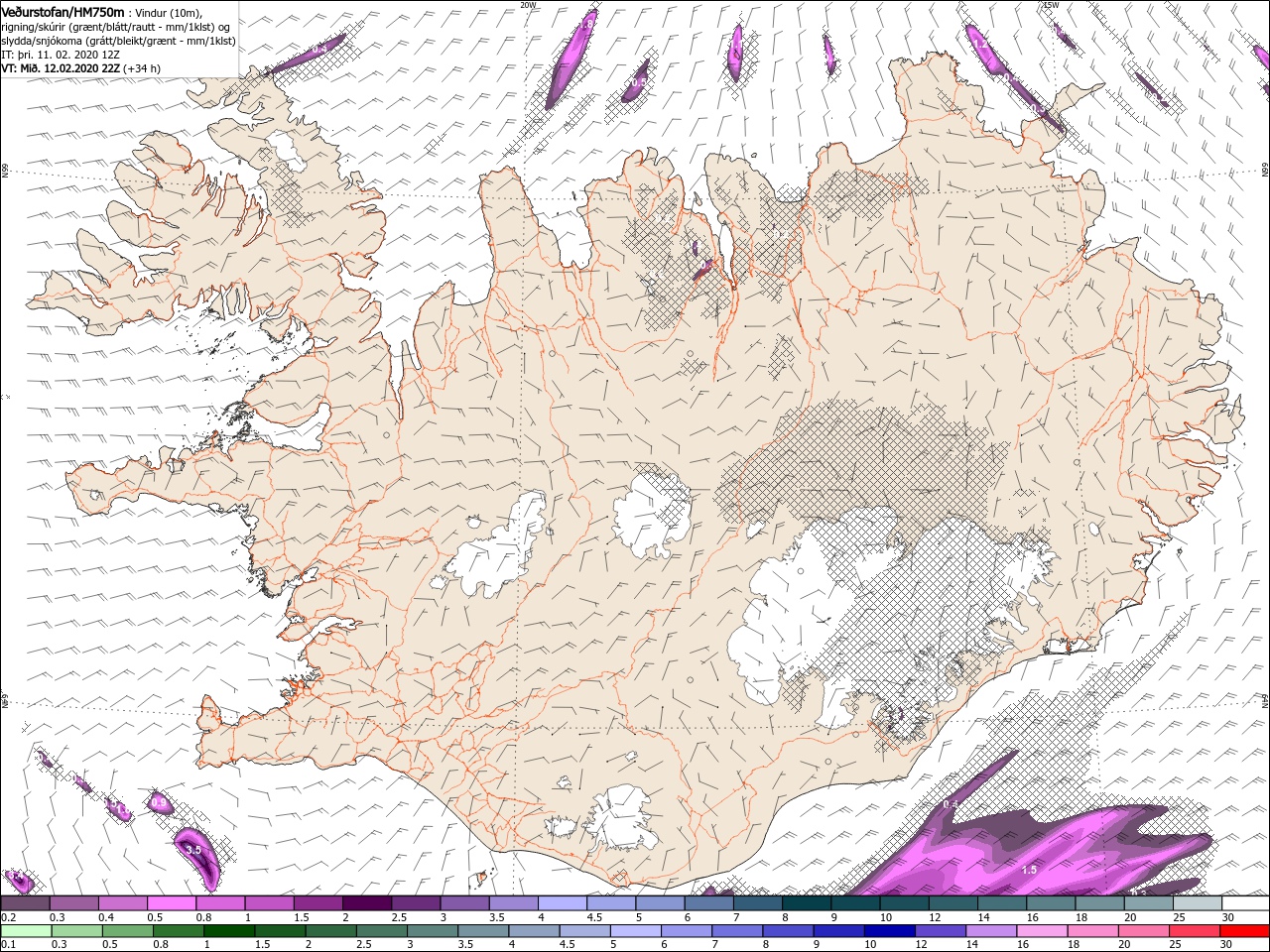Viewport: 1270px width, 952px height.
Task: Pick the light pink 16 swatch on lower scale
Action: click(x=1042, y=931)
